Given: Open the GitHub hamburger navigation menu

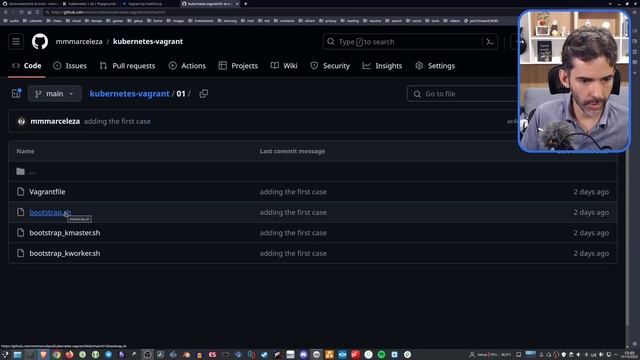Looking at the screenshot, I should 16,42.
